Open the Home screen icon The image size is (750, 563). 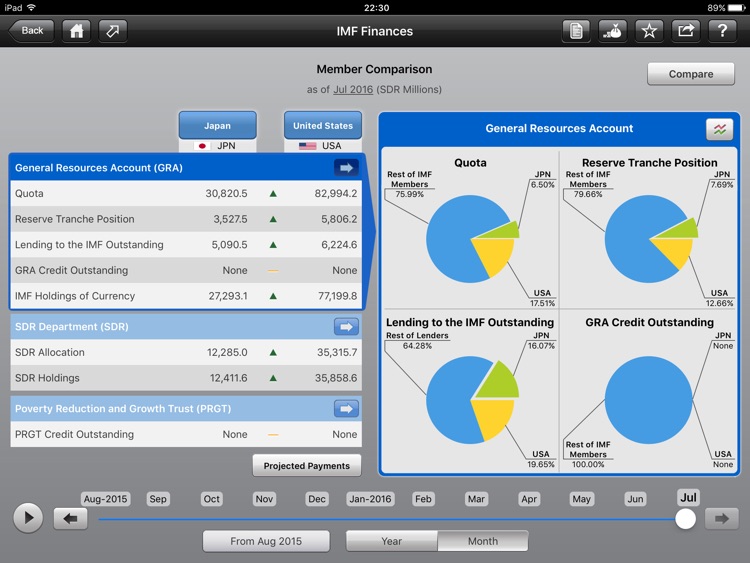[x=77, y=31]
